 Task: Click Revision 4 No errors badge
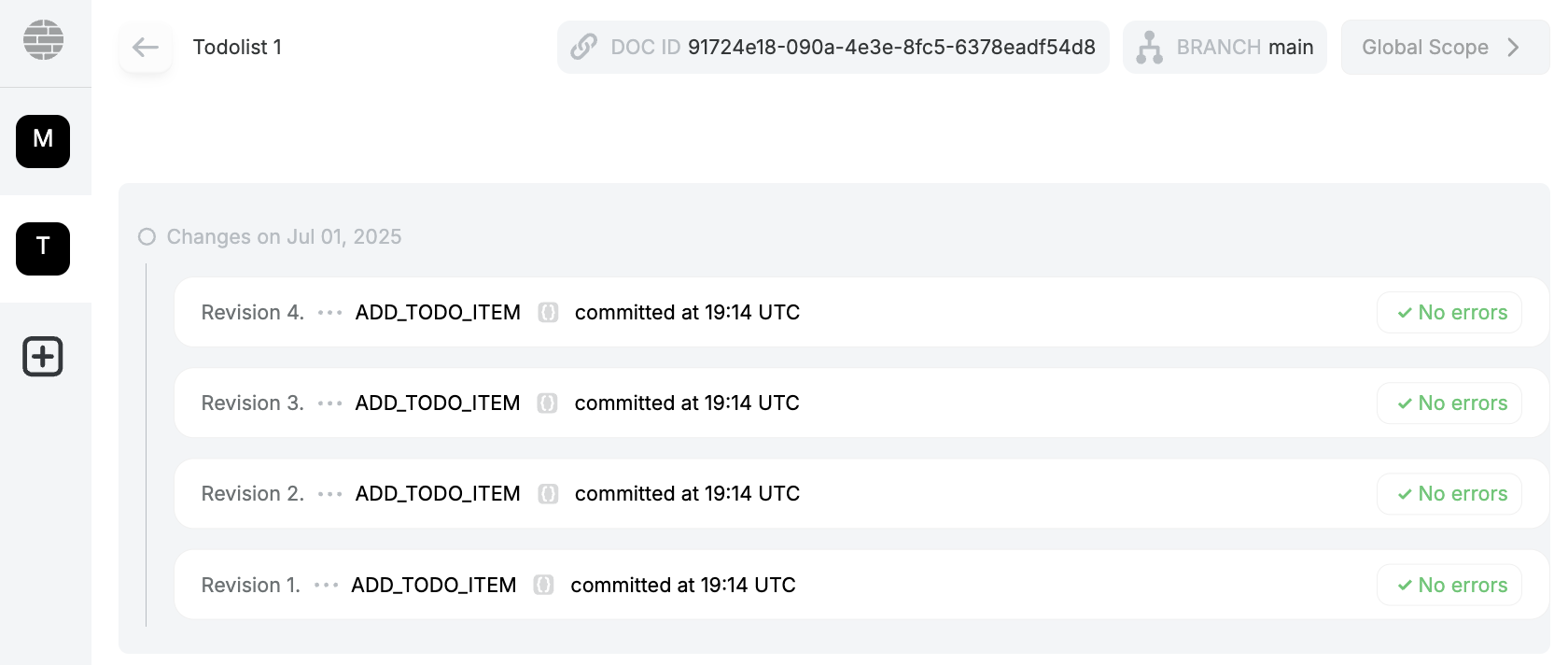click(x=1449, y=313)
